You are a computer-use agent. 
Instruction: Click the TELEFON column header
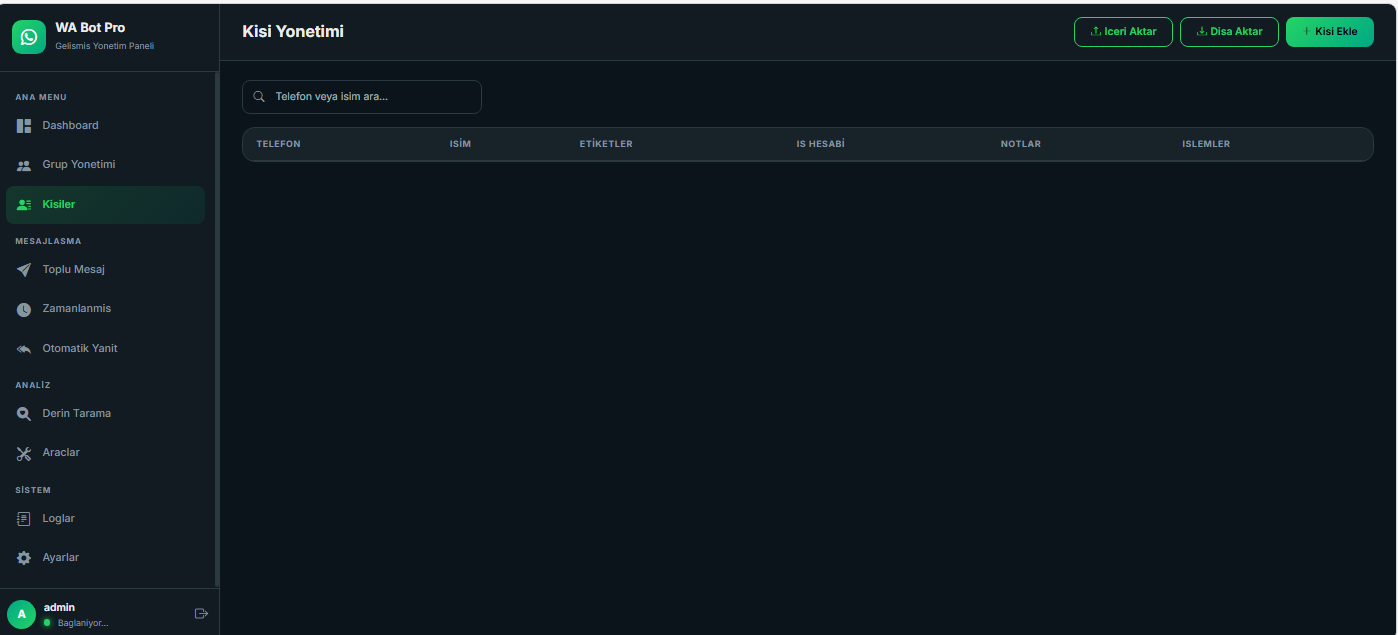pos(278,144)
